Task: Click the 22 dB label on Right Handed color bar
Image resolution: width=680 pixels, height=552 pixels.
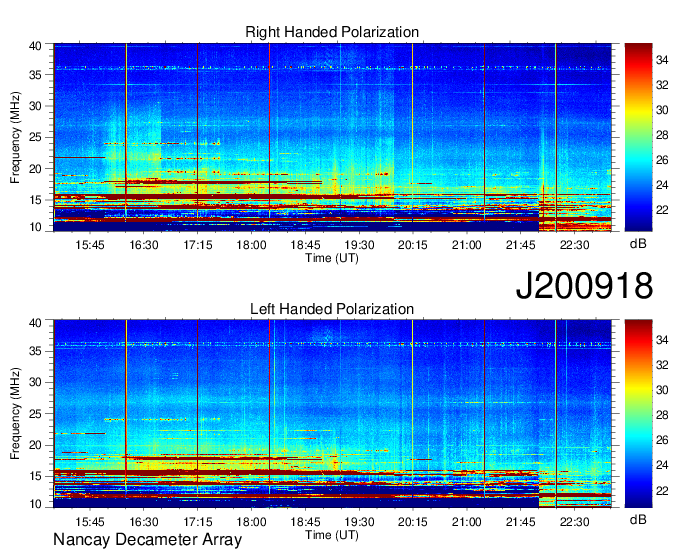Action: [x=662, y=210]
